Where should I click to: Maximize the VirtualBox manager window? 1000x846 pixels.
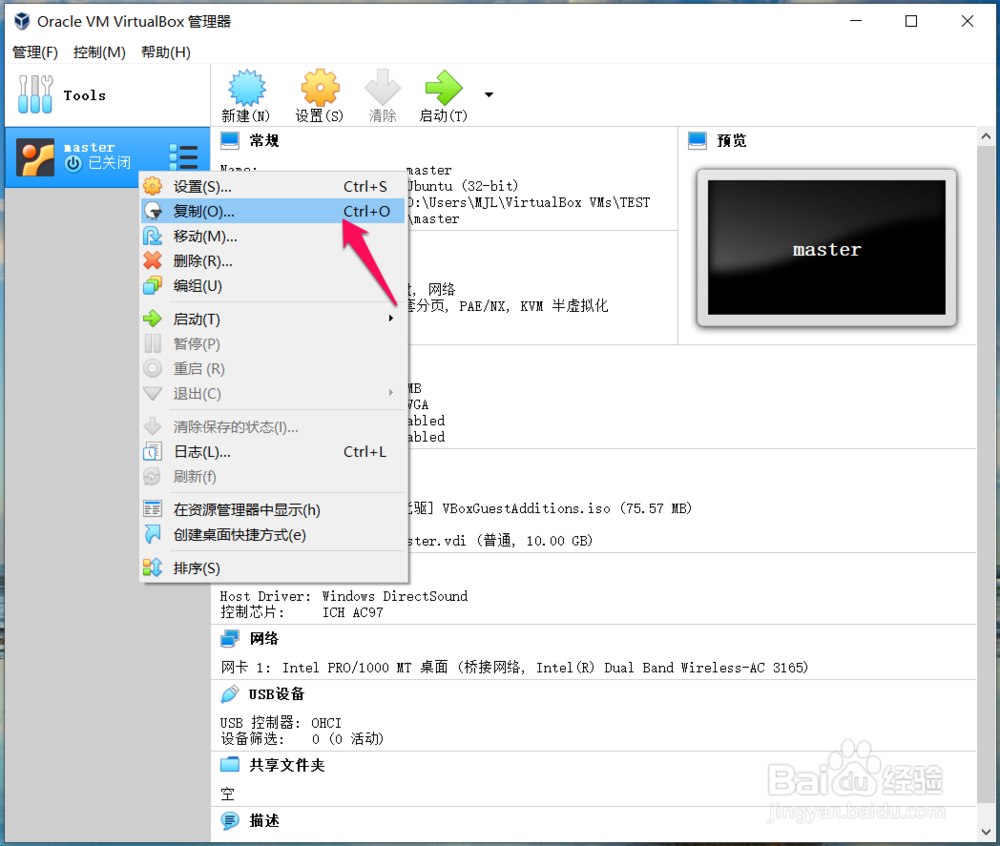tap(911, 21)
